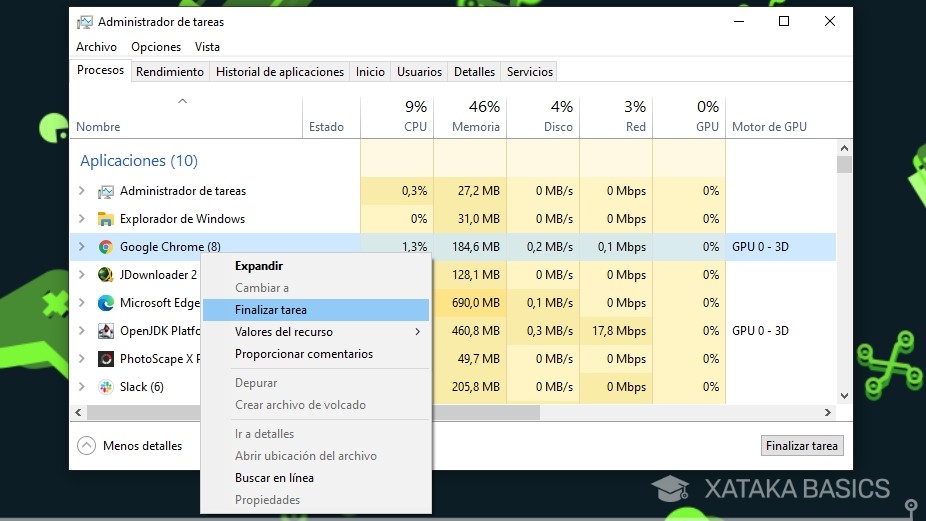Screen dimensions: 926x521
Task: Sort by the Memoria column header
Action: point(476,127)
